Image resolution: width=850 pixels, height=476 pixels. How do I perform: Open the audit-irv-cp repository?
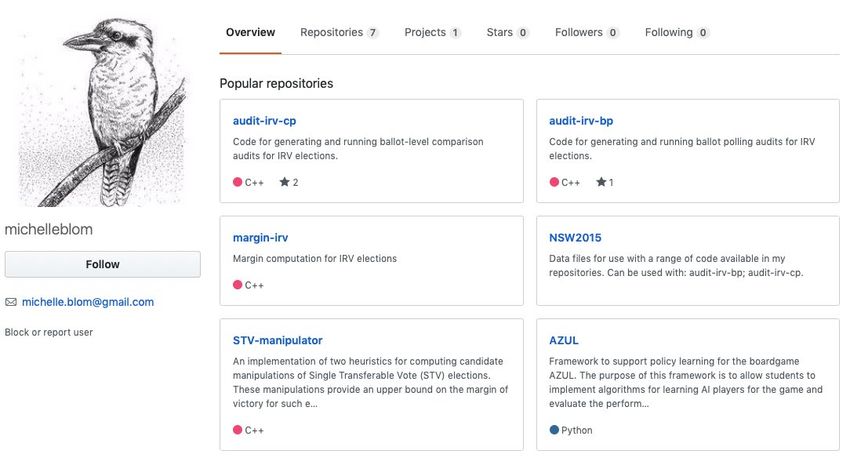[x=265, y=121]
